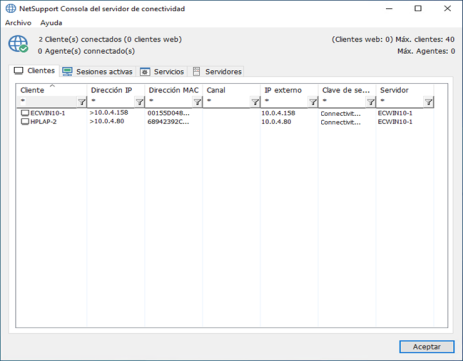Minimize the console window
Screen dimensions: 463x361
[x=389, y=9]
